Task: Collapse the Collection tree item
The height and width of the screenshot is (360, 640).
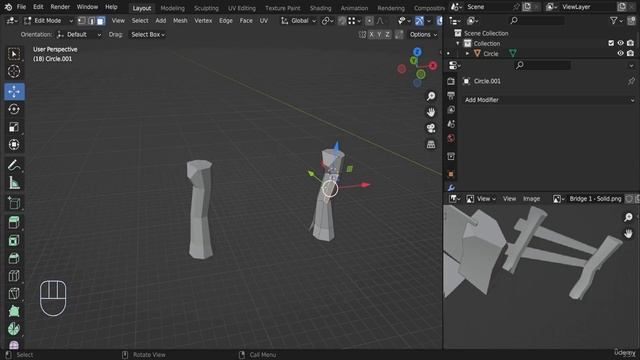Action: [458, 43]
